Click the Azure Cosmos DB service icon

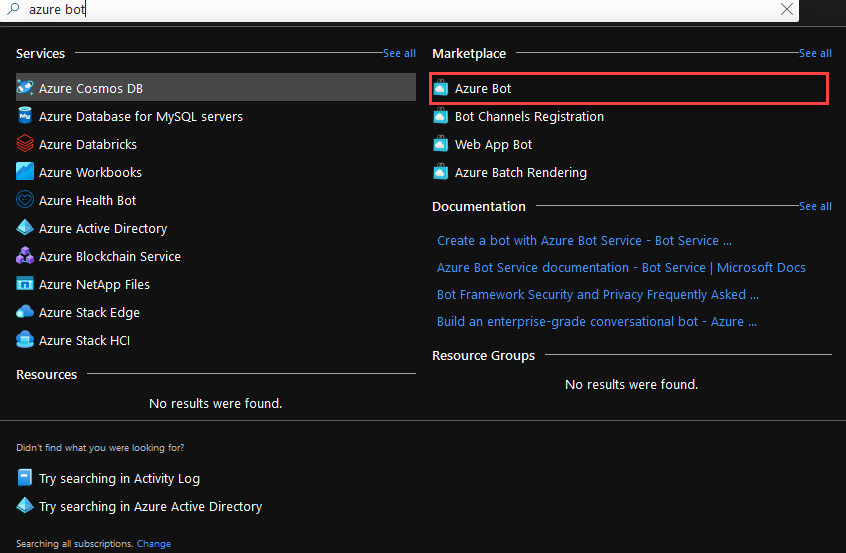(x=25, y=87)
